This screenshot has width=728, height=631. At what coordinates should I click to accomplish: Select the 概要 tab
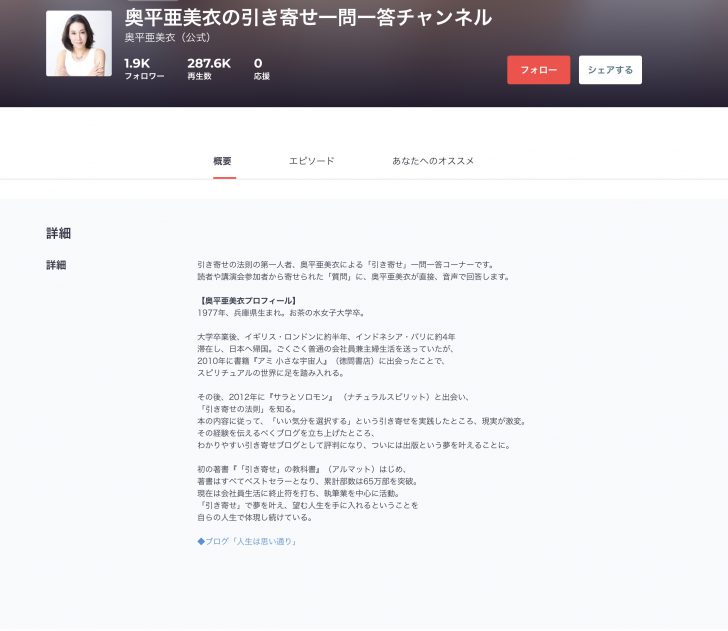coord(223,161)
